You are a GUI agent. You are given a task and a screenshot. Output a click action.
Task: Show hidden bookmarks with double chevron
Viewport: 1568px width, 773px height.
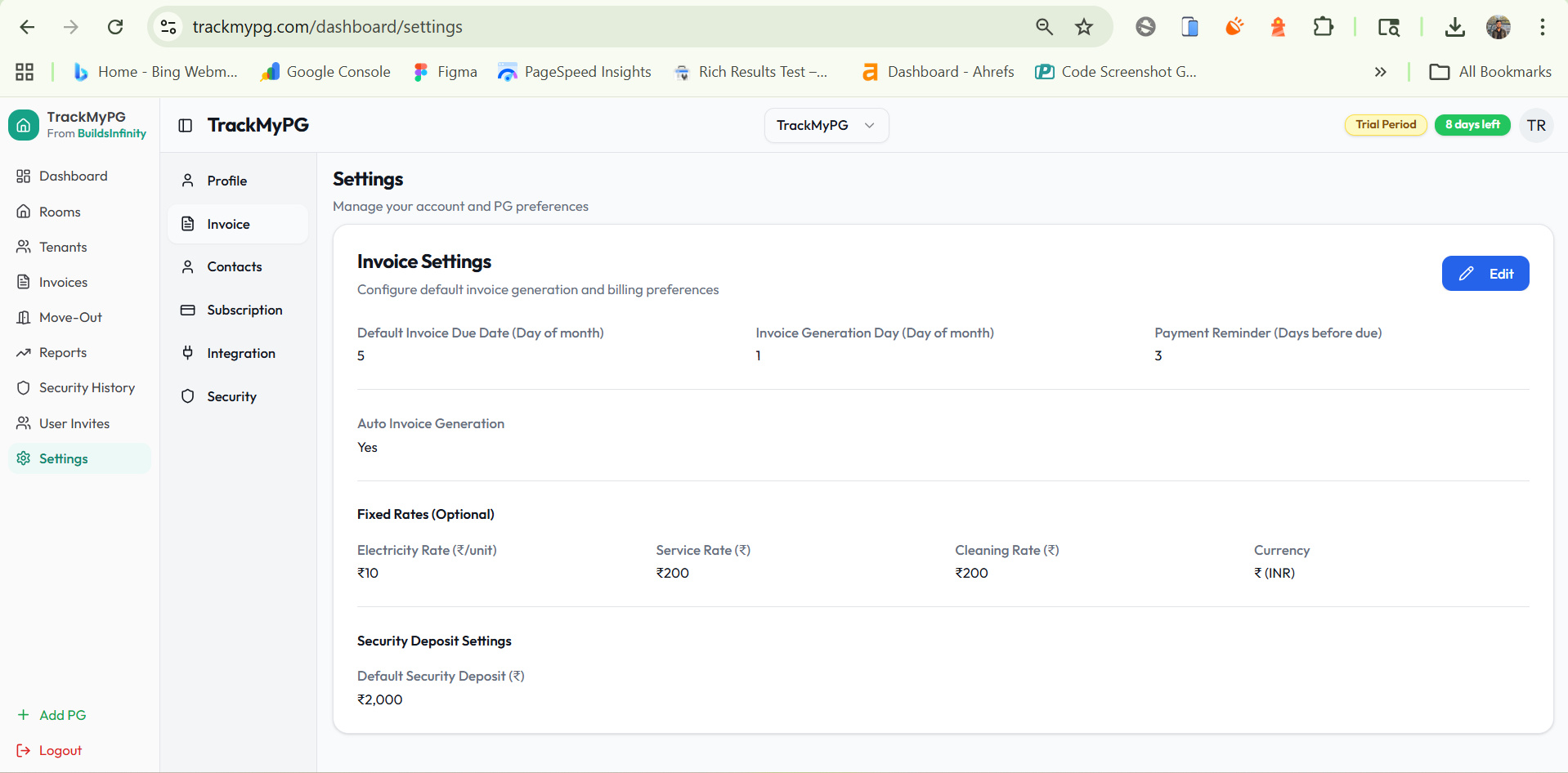click(x=1380, y=72)
